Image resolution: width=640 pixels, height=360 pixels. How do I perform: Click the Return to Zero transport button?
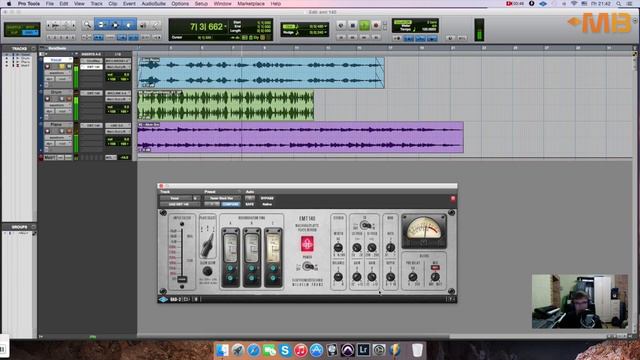click(x=341, y=38)
